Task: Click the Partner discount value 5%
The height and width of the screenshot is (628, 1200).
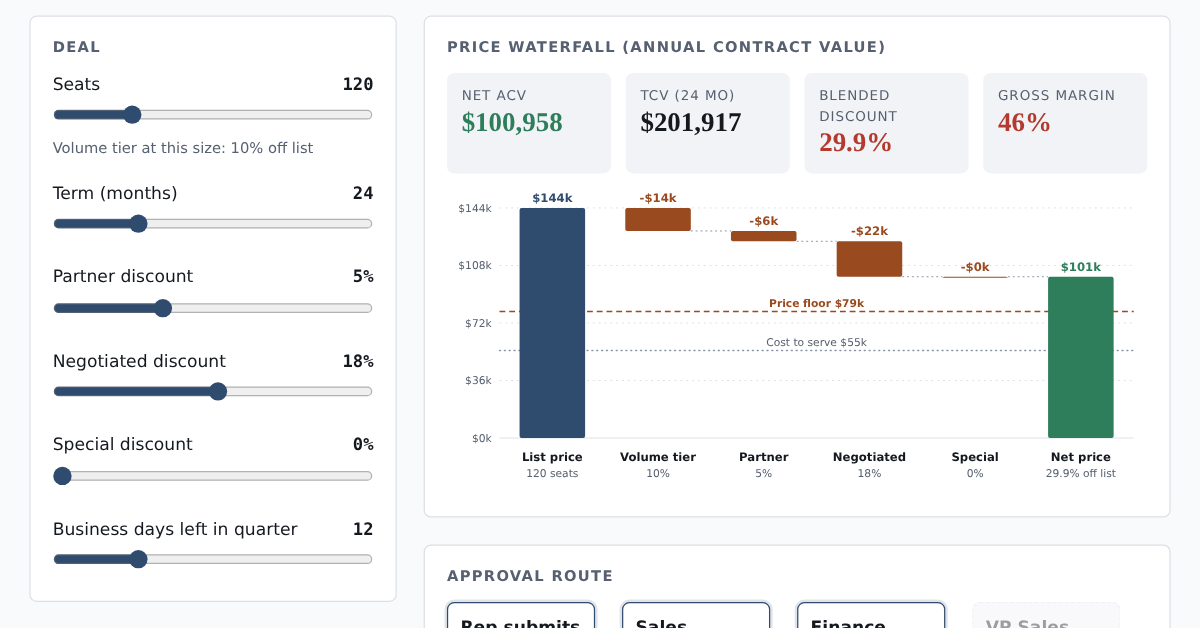Action: pos(362,276)
